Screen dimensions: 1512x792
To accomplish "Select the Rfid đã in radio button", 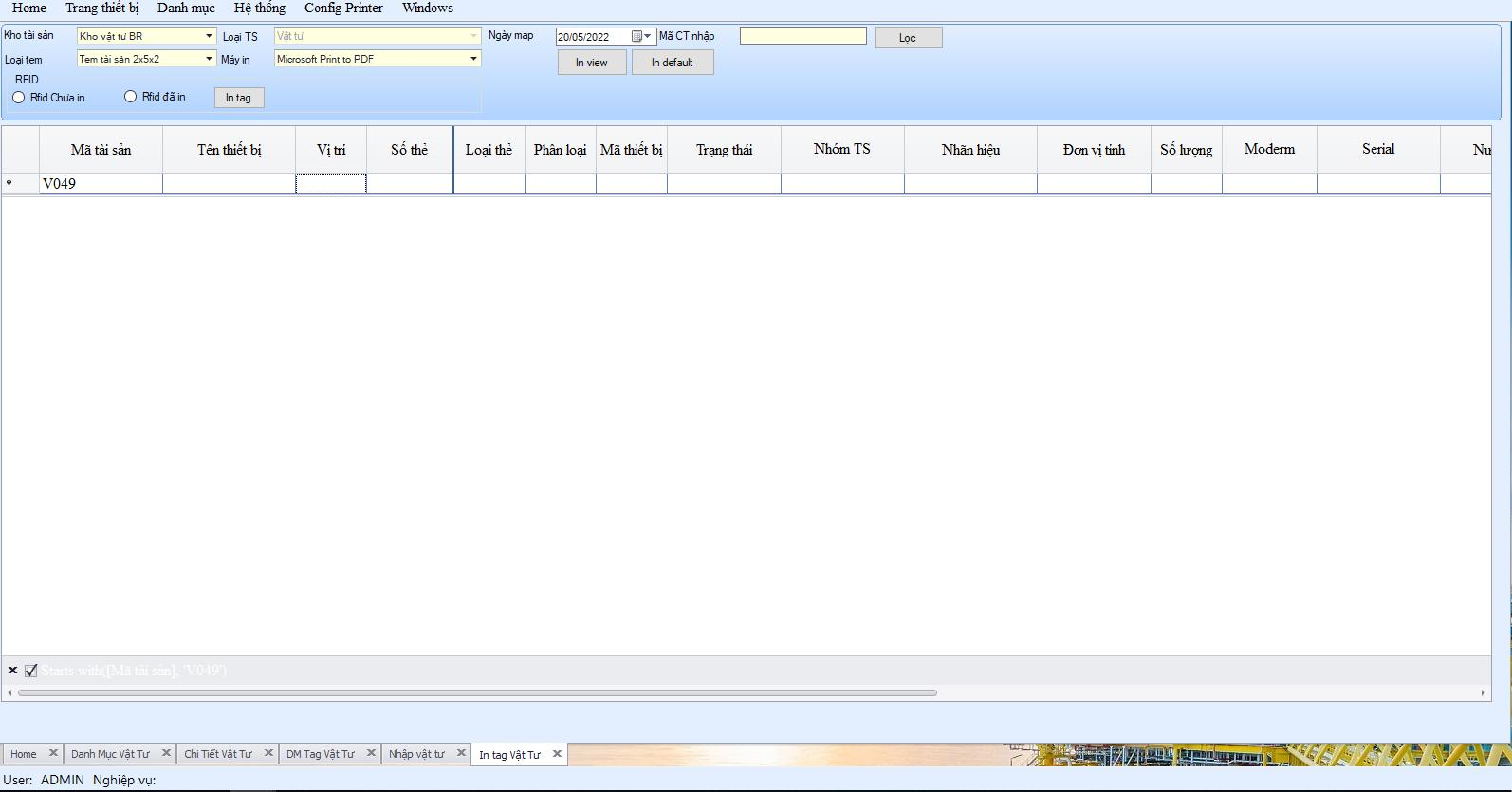I will (x=131, y=97).
